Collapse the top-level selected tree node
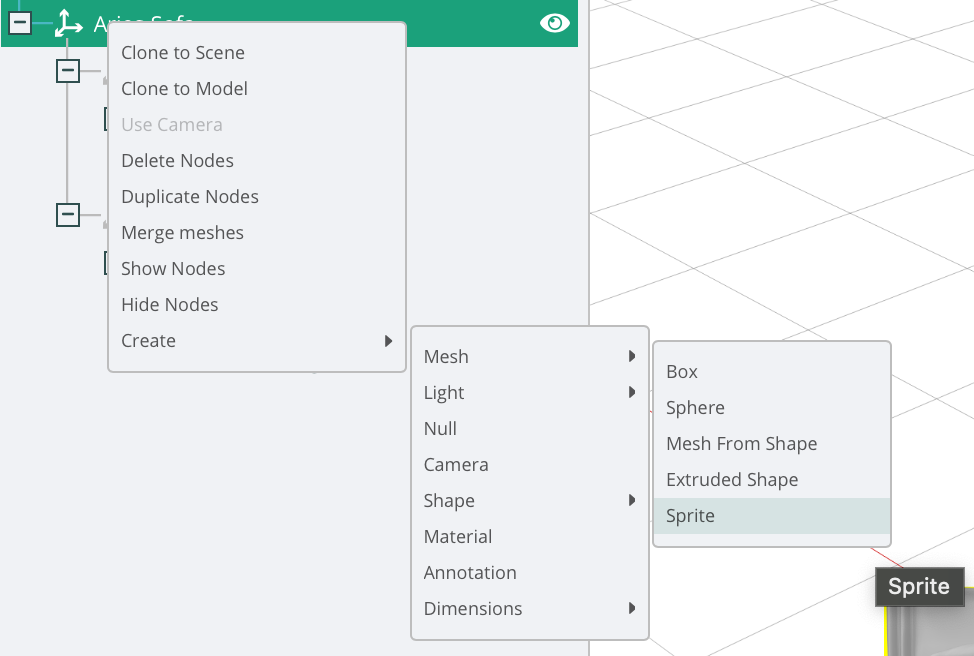Image resolution: width=974 pixels, height=656 pixels. click(x=20, y=23)
